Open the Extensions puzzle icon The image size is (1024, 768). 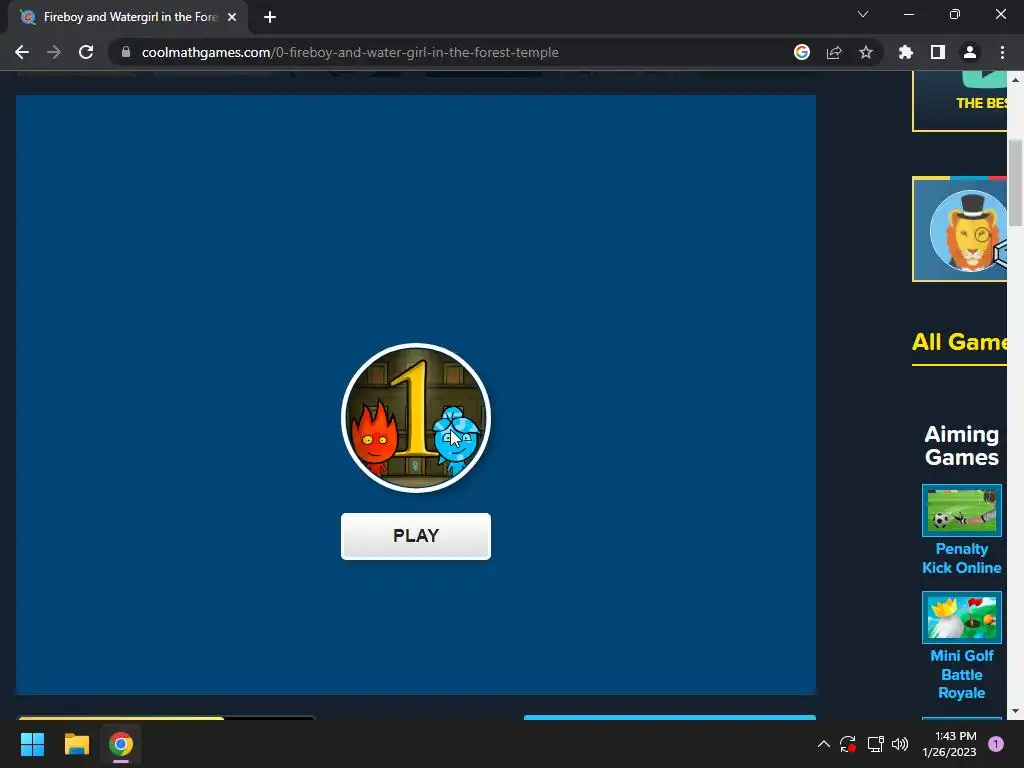906,52
